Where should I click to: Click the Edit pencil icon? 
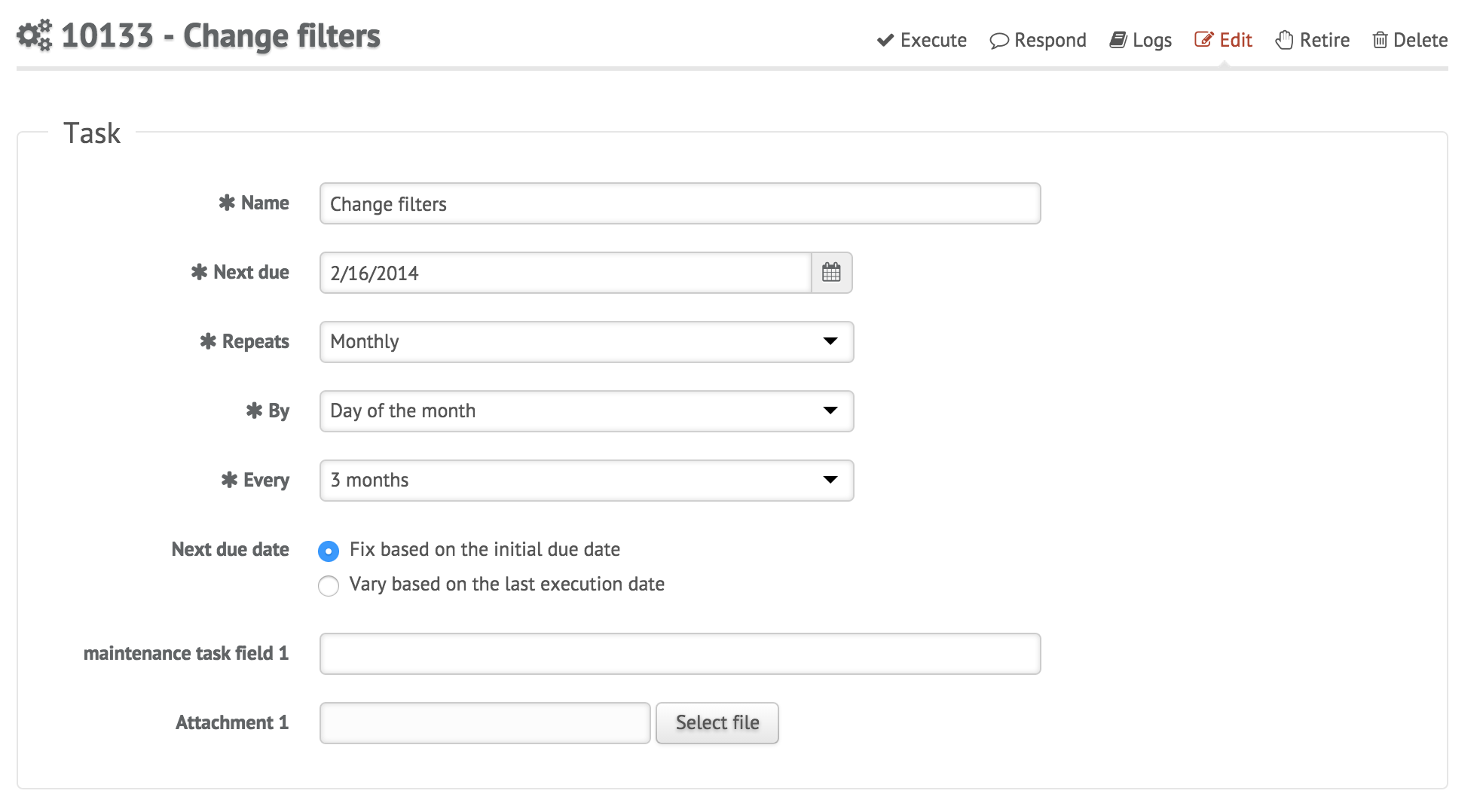(x=1204, y=39)
